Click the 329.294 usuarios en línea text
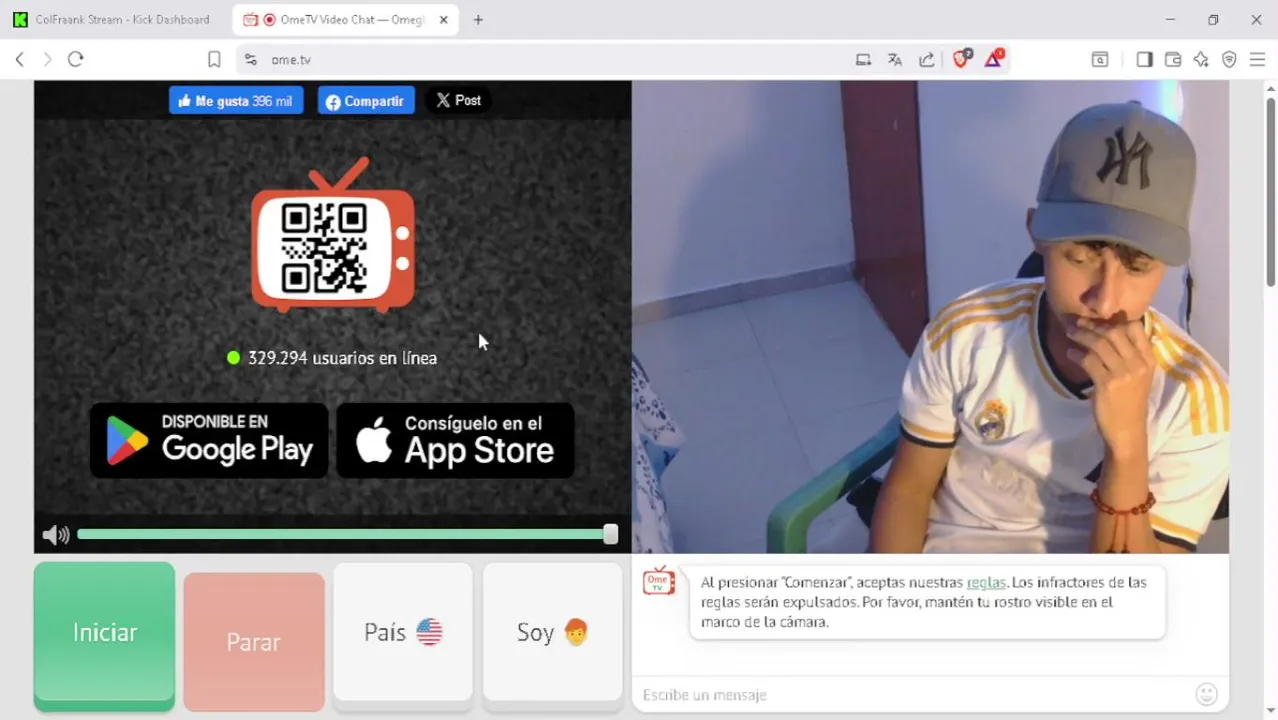The width and height of the screenshot is (1278, 720). pyautogui.click(x=342, y=358)
